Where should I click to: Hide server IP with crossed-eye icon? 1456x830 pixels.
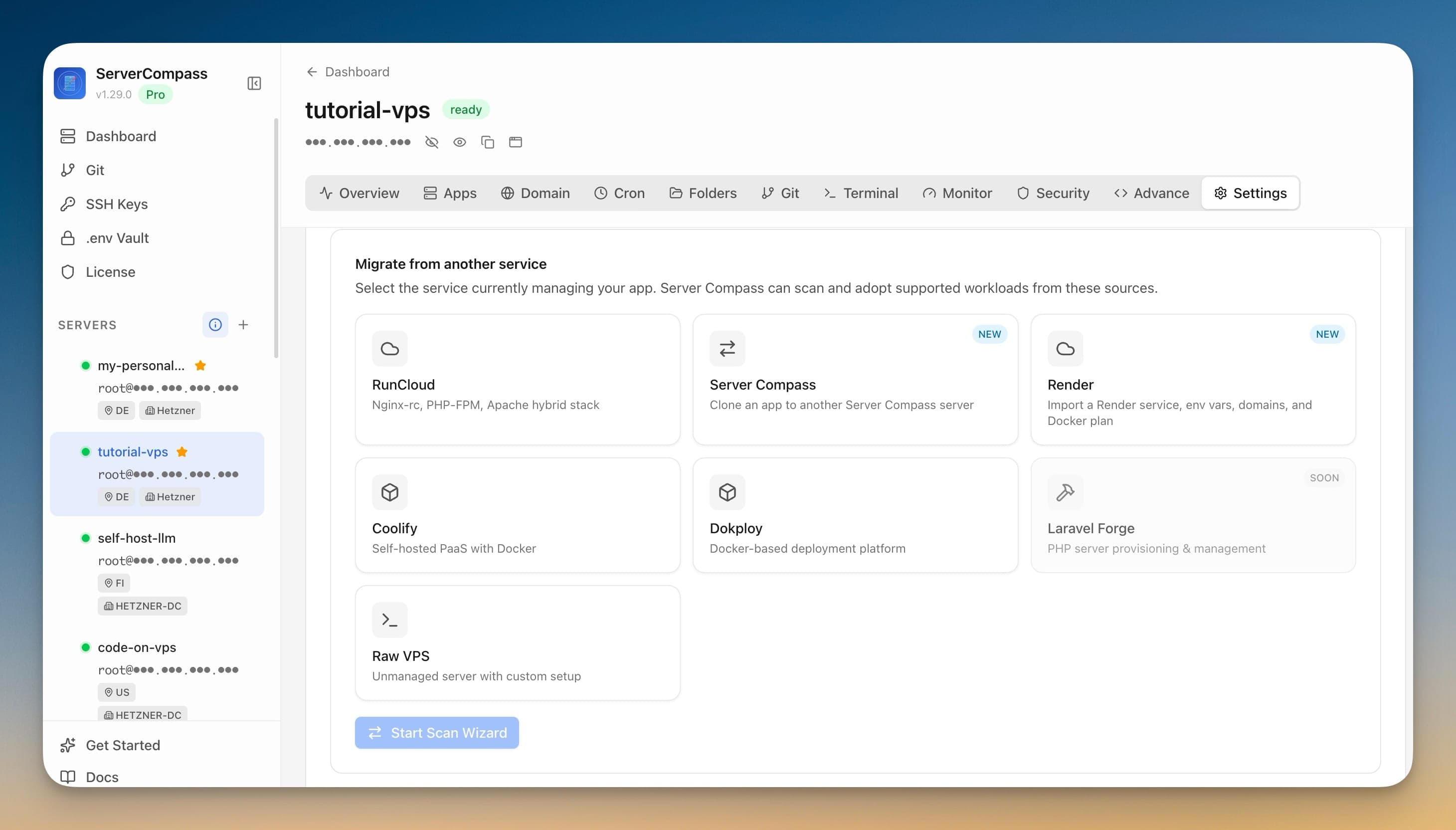432,142
